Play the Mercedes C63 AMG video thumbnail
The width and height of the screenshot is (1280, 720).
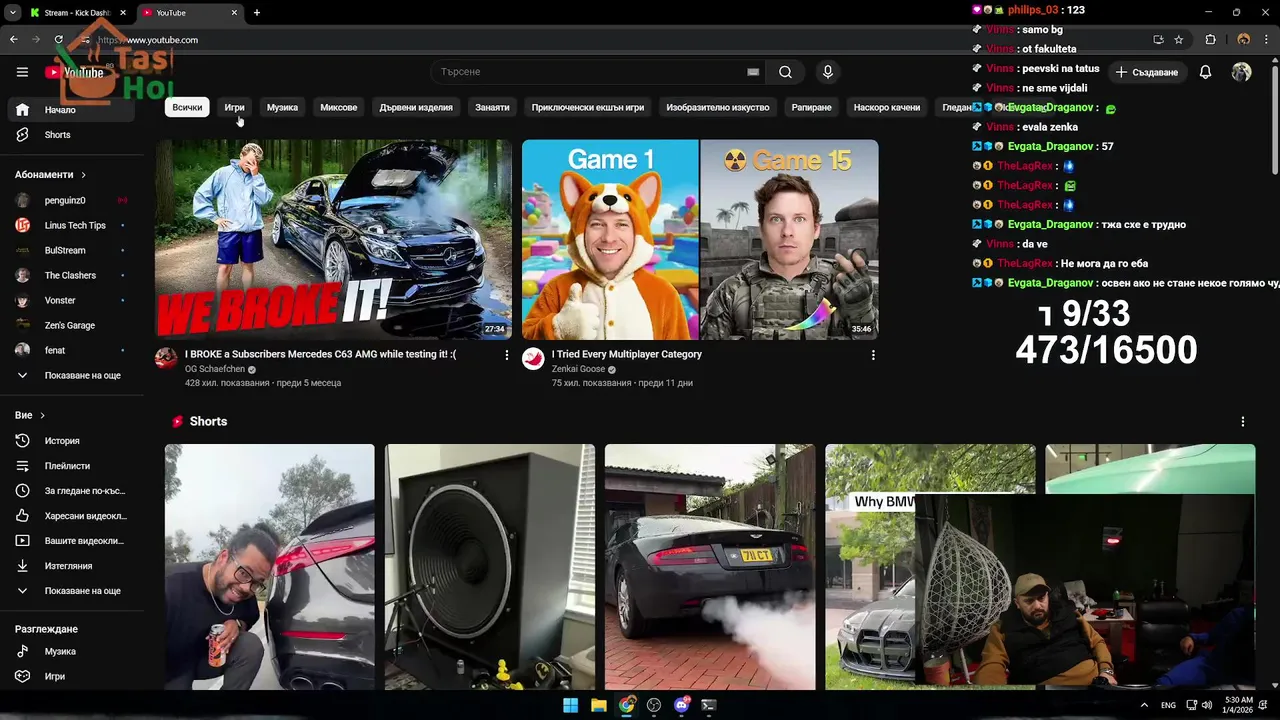(333, 239)
